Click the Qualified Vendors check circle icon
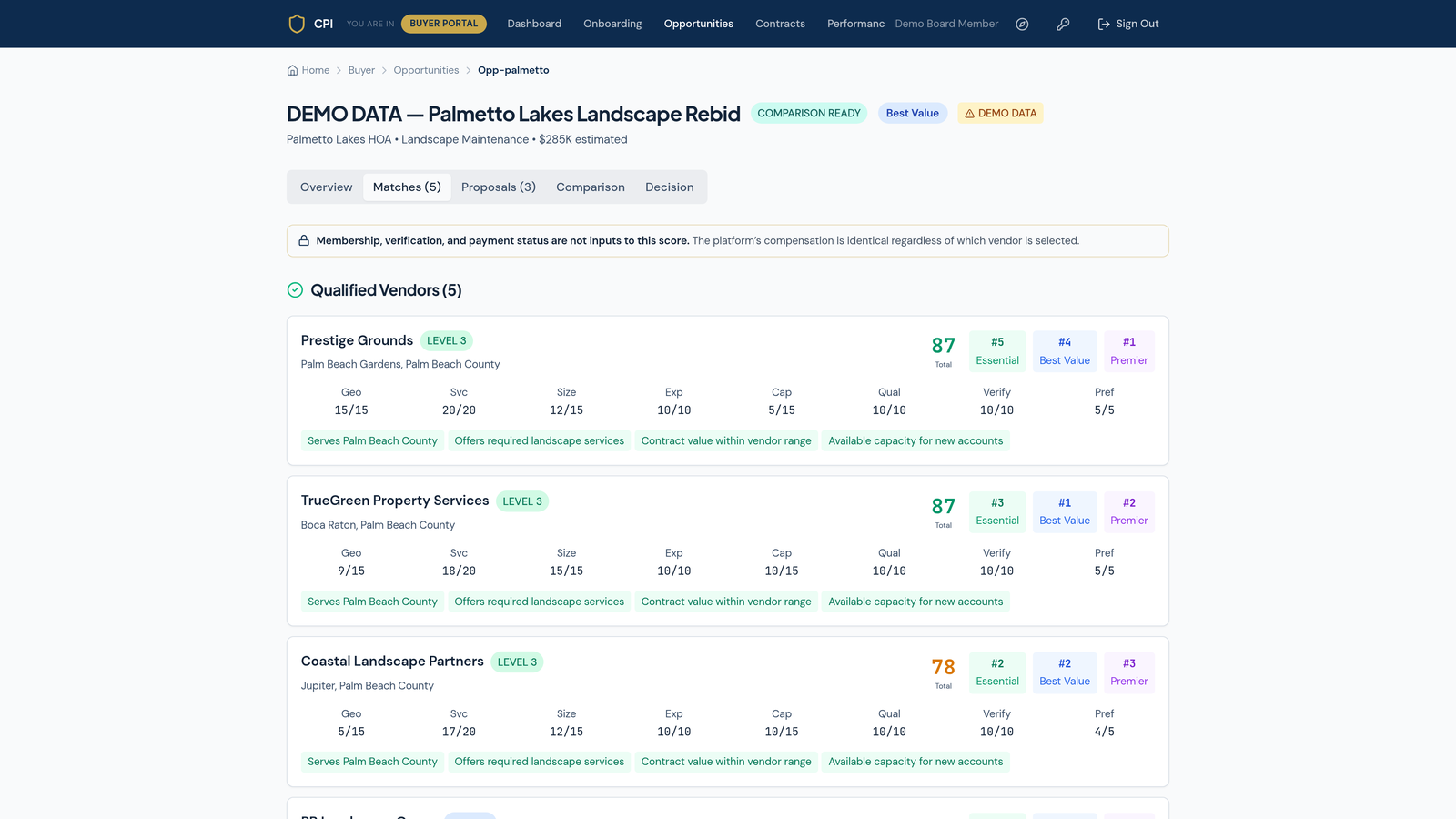 [295, 290]
